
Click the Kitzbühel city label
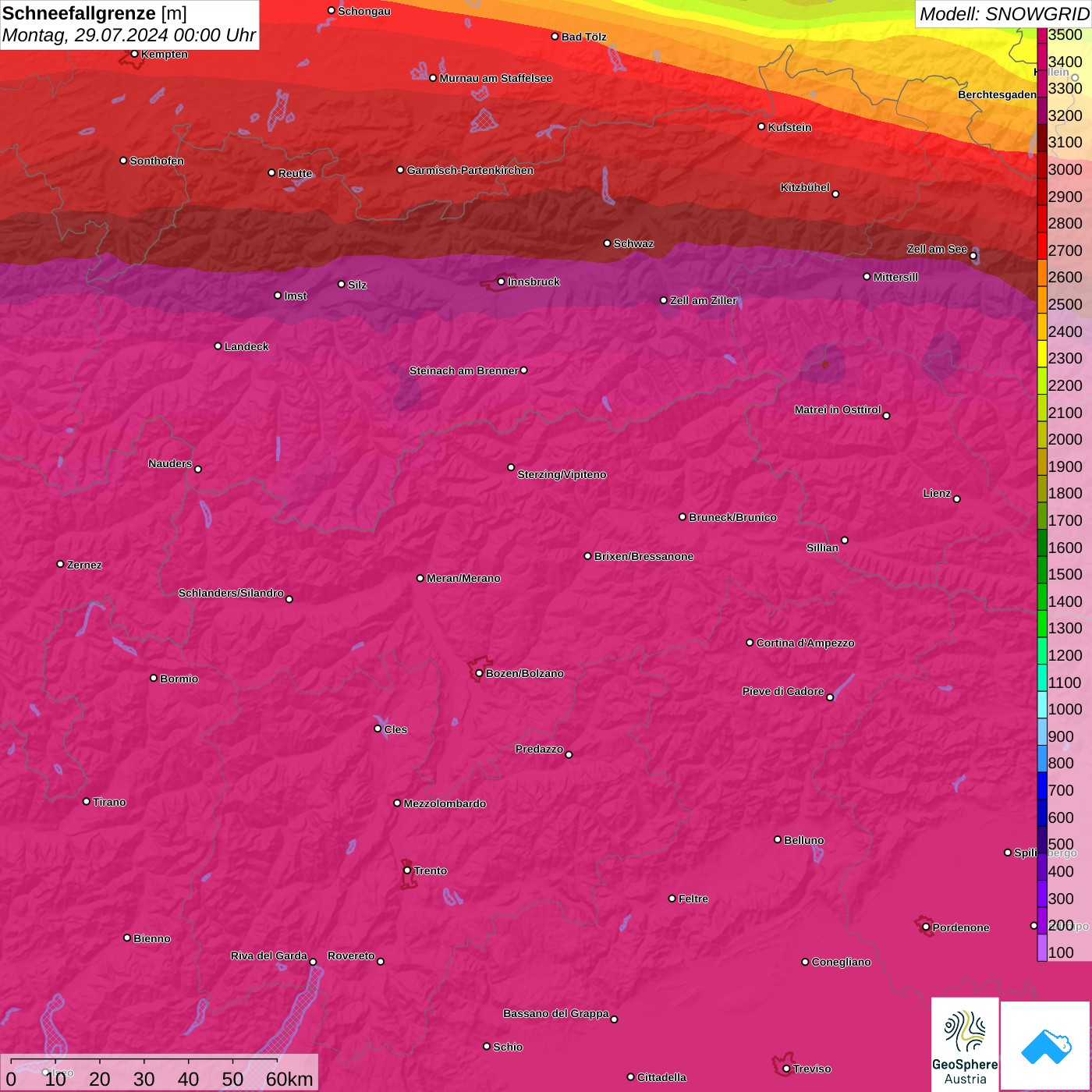point(805,187)
